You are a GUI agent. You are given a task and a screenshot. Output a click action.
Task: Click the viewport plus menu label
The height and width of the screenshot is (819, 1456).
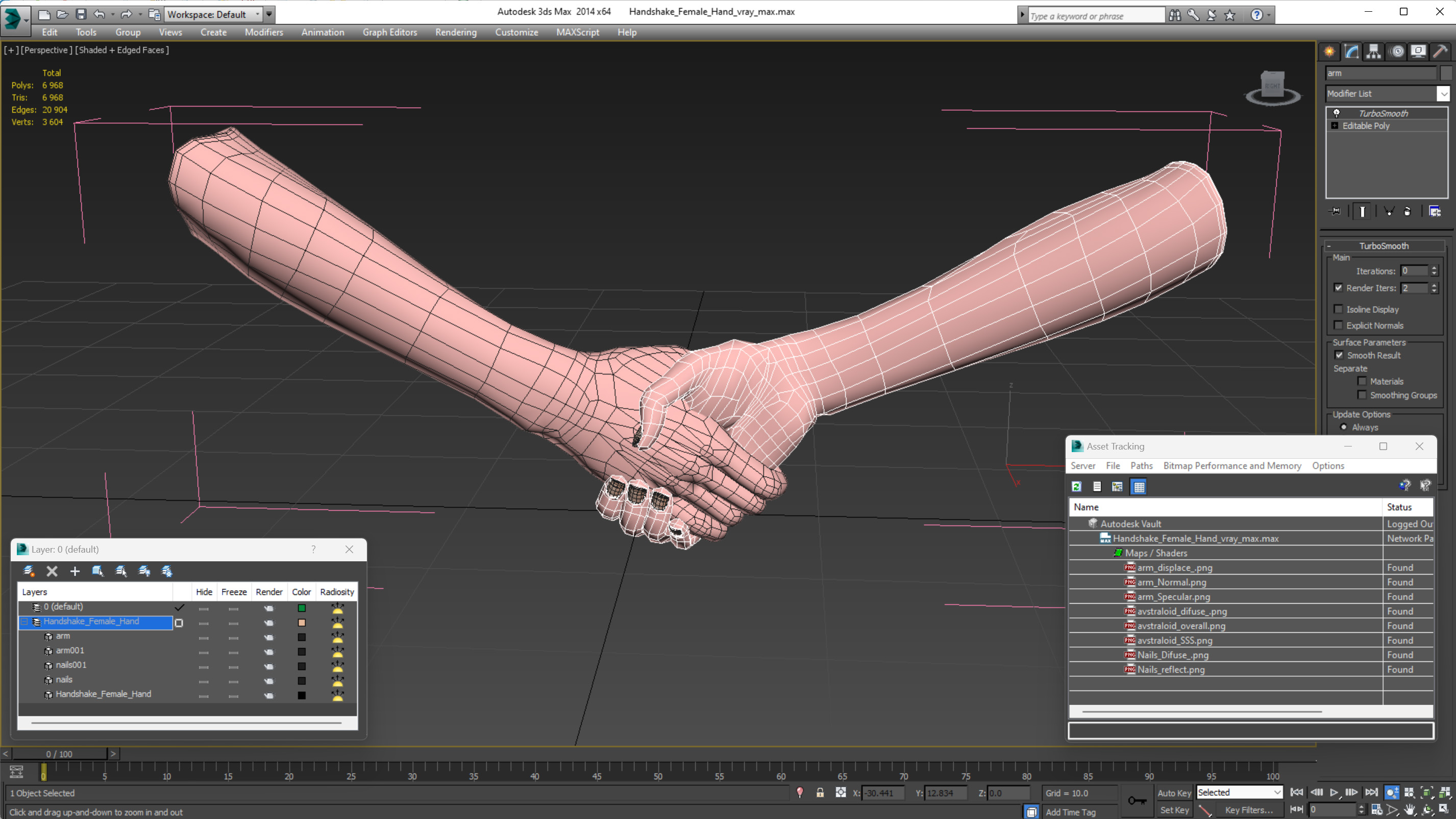coord(11,49)
